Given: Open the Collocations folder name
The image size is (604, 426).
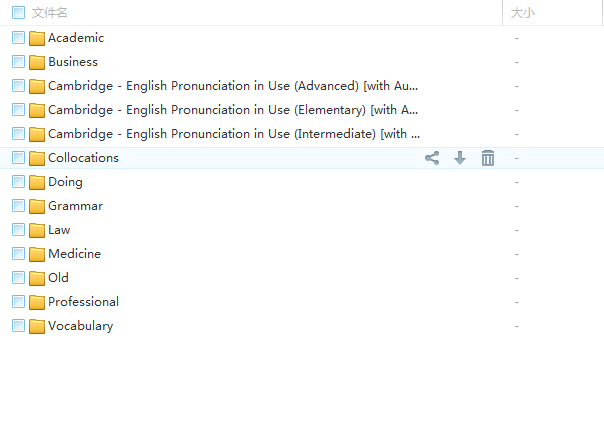Looking at the screenshot, I should tap(83, 158).
